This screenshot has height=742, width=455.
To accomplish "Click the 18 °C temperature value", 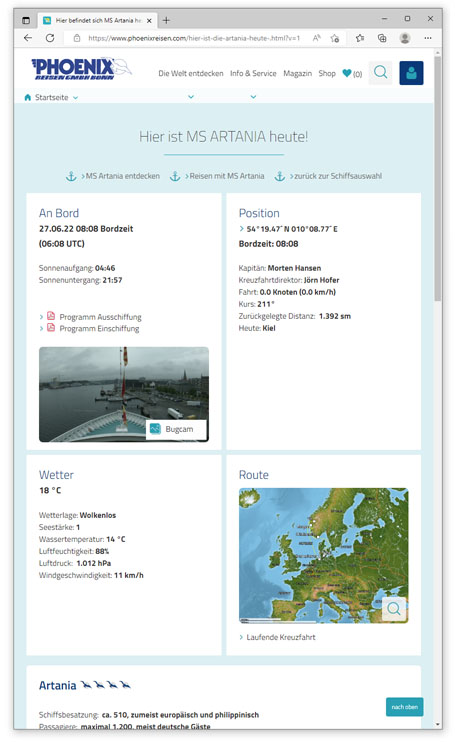I will pyautogui.click(x=50, y=490).
